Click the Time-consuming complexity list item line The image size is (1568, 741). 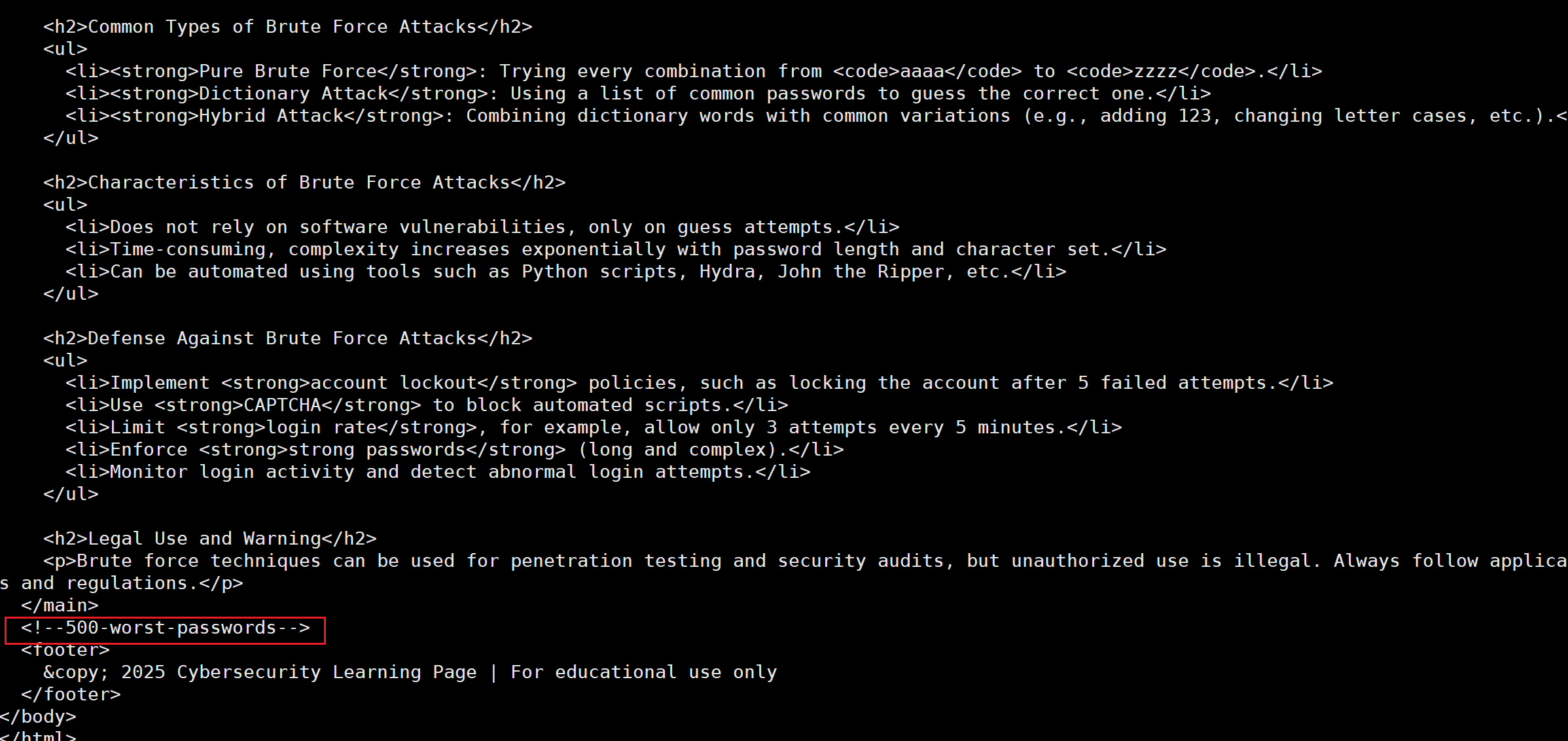click(616, 249)
